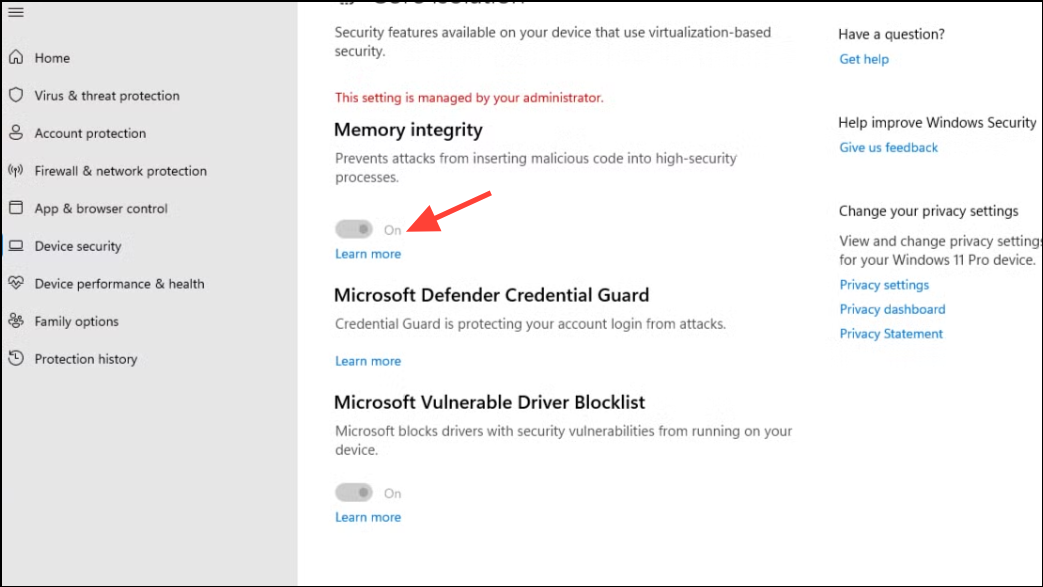Viewport: 1043px width, 587px height.
Task: Open Learn more under Memory integrity
Action: click(x=368, y=254)
